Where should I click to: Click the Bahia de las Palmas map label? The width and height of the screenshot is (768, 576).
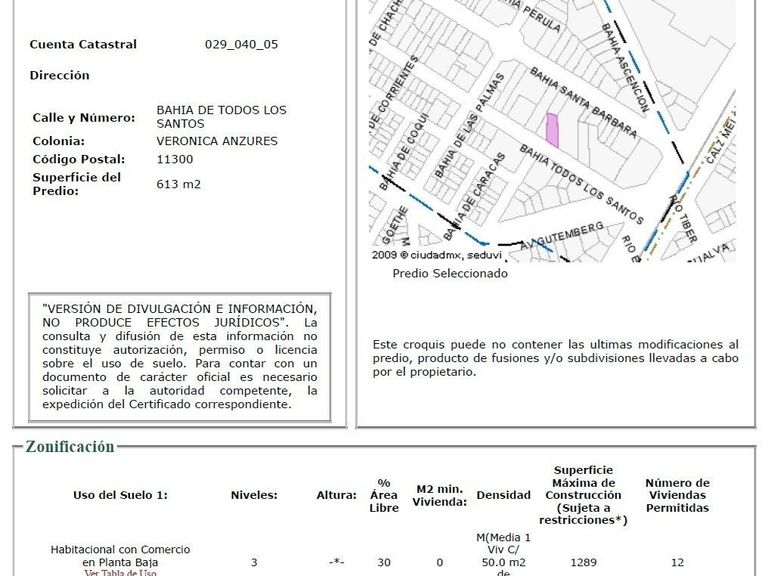pos(469,125)
